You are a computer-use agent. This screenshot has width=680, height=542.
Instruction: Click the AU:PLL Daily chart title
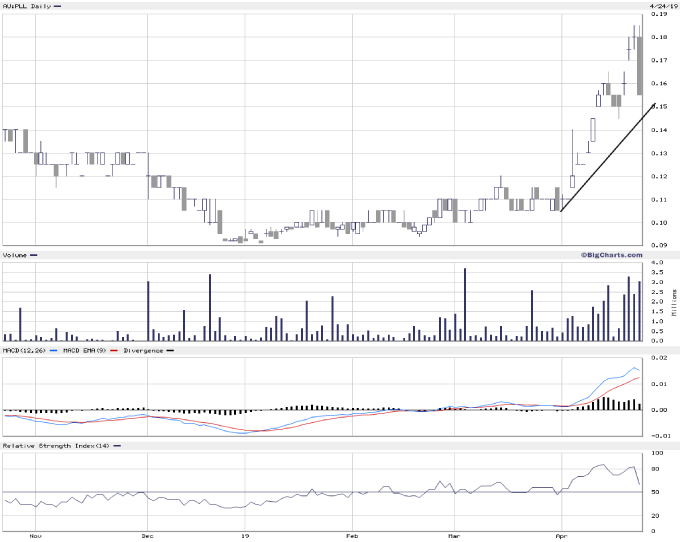(26, 6)
